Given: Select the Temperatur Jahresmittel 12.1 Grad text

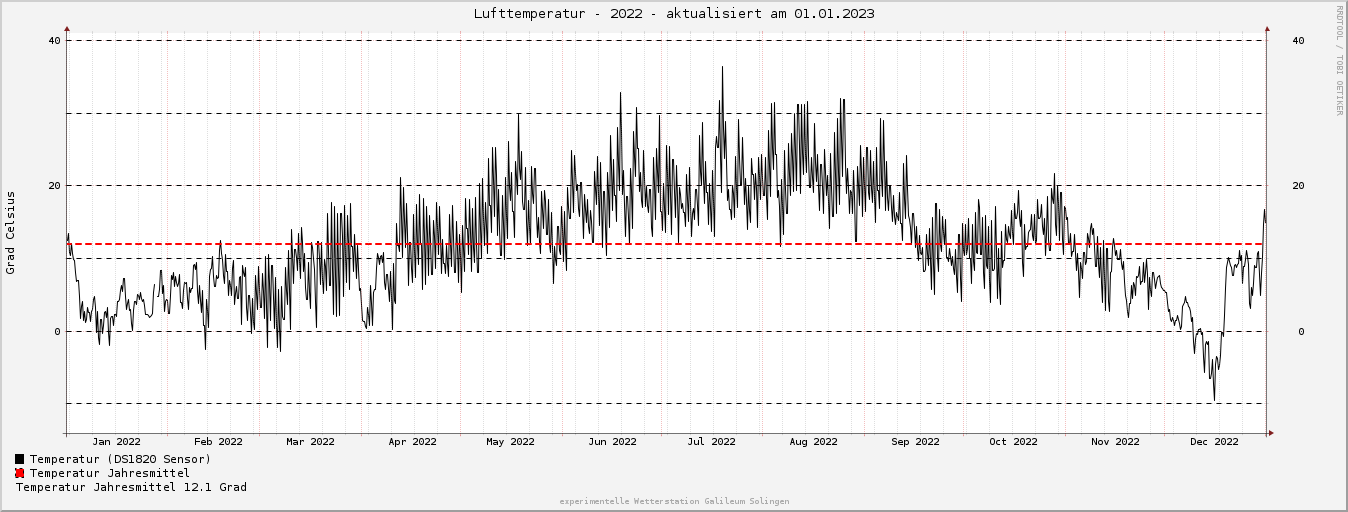Looking at the screenshot, I should [x=131, y=487].
